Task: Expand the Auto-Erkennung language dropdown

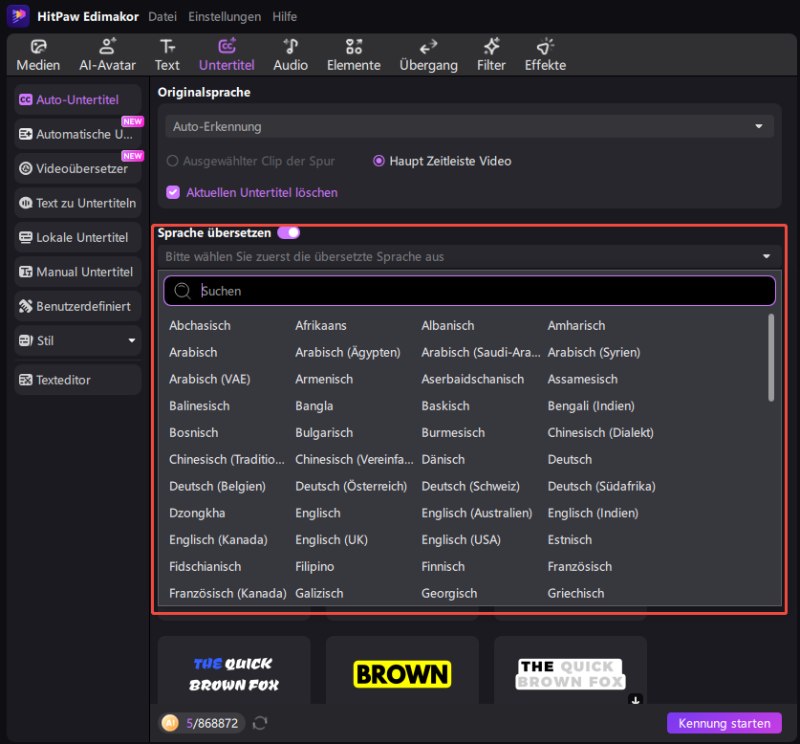Action: click(759, 127)
